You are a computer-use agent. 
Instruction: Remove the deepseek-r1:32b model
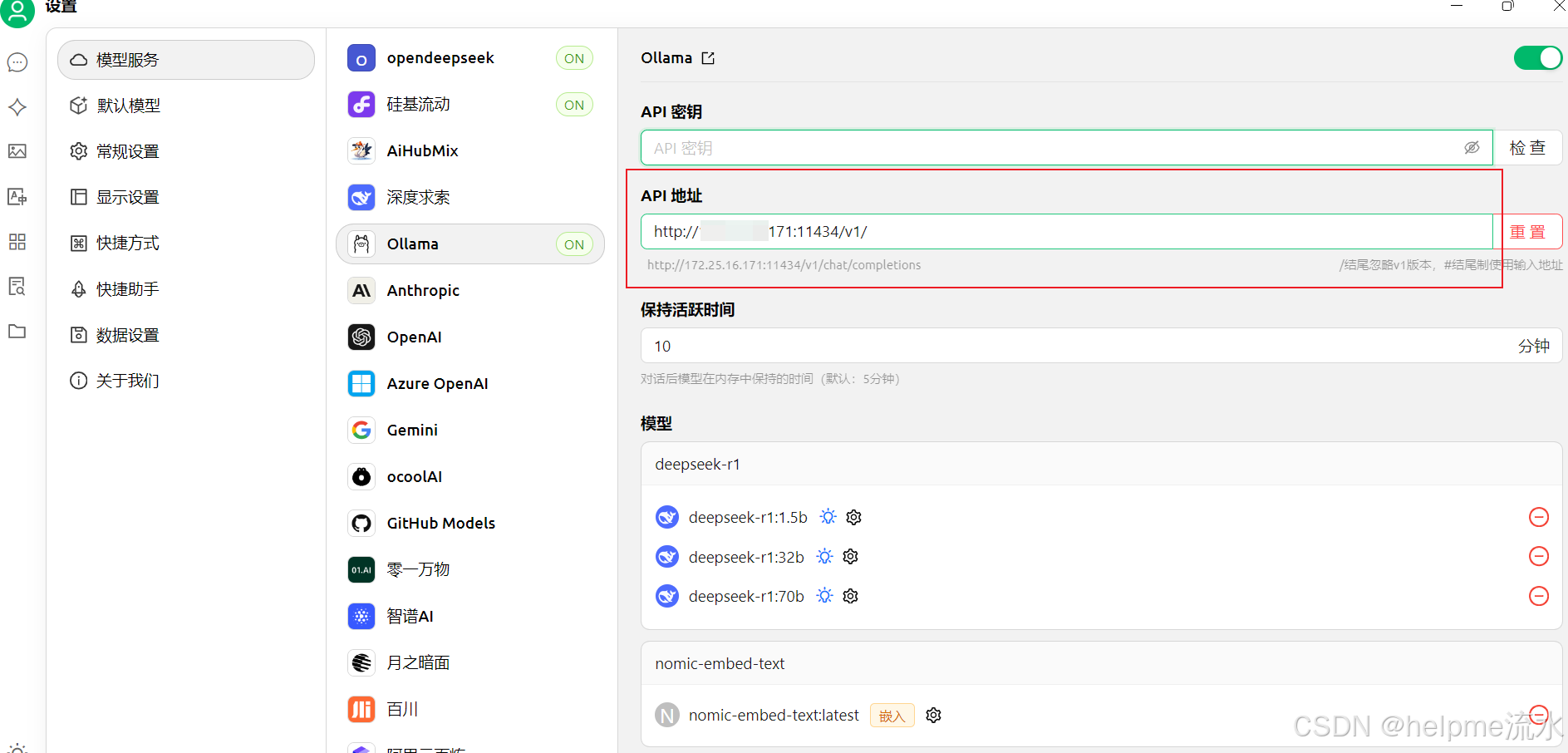point(1539,556)
